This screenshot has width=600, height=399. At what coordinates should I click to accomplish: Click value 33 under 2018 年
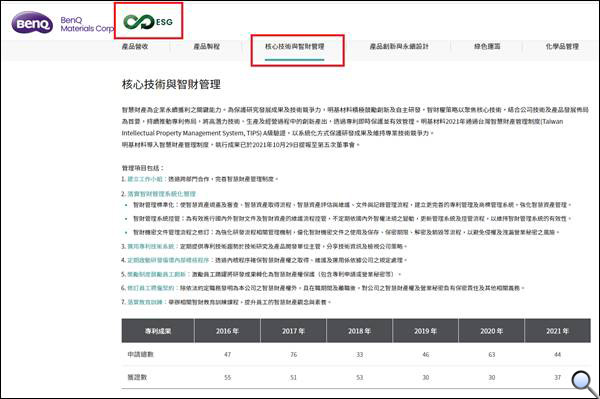(360, 355)
